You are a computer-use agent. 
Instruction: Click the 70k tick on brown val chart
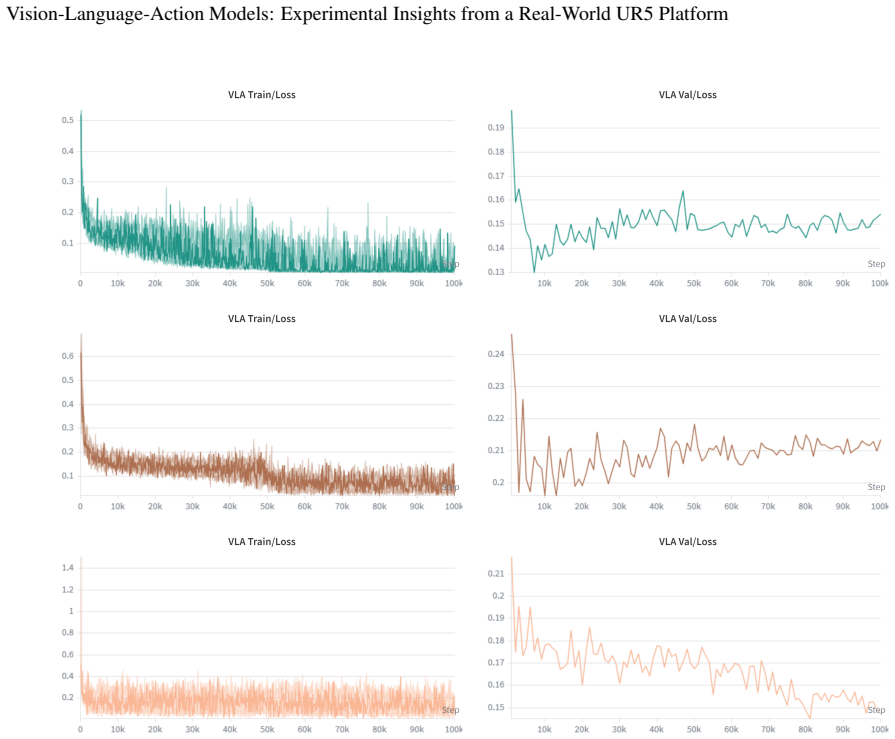(768, 506)
